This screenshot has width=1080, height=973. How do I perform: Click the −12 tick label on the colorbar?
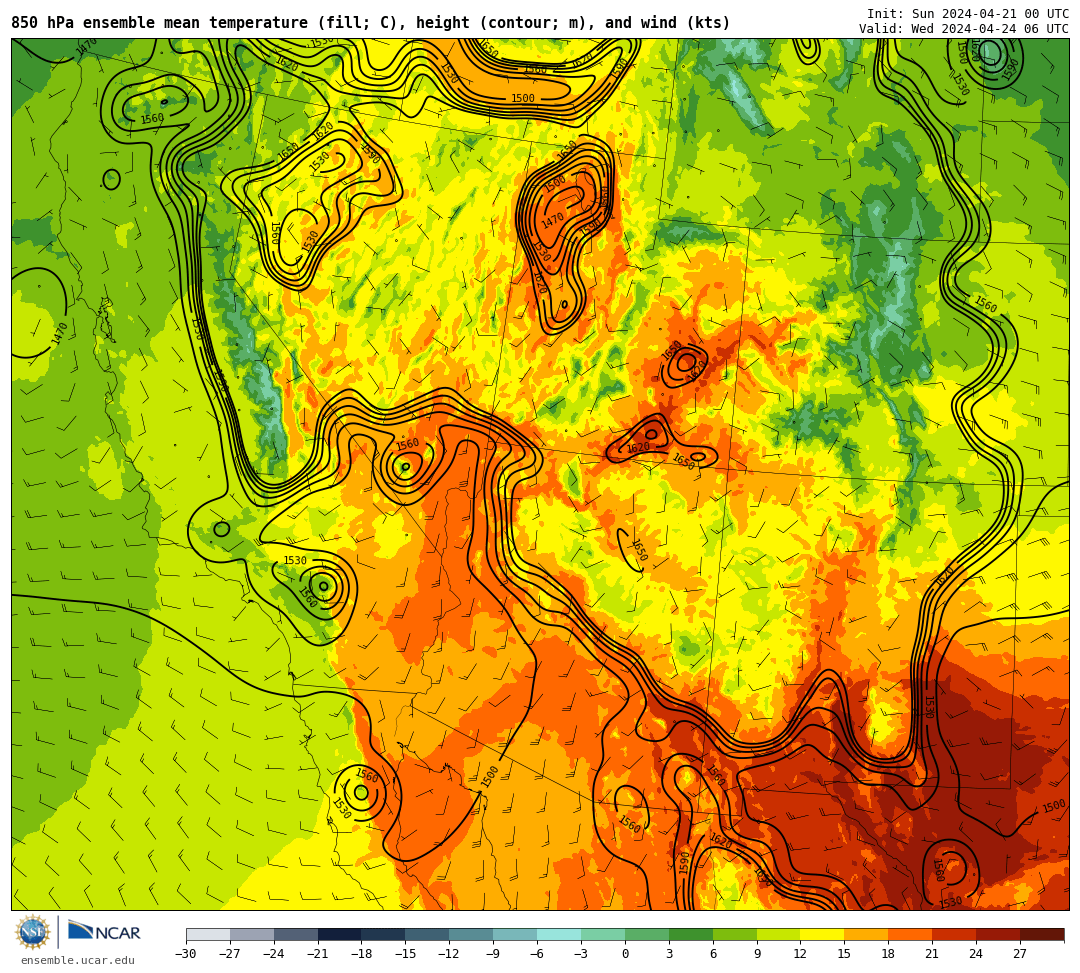[450, 954]
